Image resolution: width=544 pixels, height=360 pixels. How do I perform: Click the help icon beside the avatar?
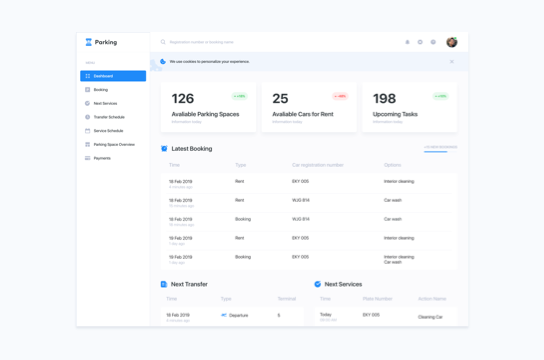(433, 42)
